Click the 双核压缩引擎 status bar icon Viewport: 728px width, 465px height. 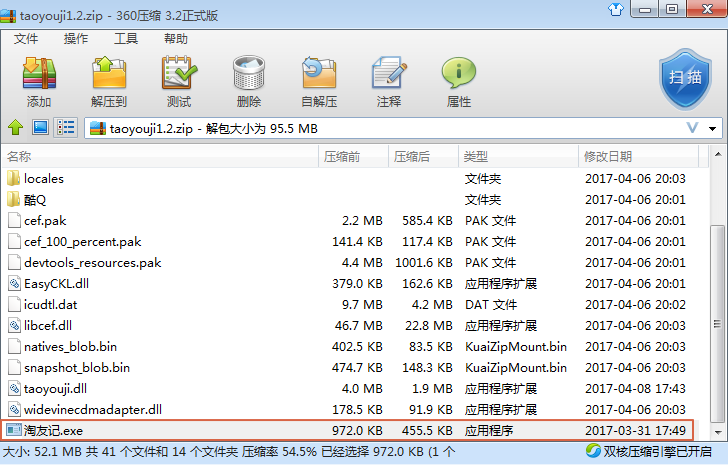[x=593, y=451]
